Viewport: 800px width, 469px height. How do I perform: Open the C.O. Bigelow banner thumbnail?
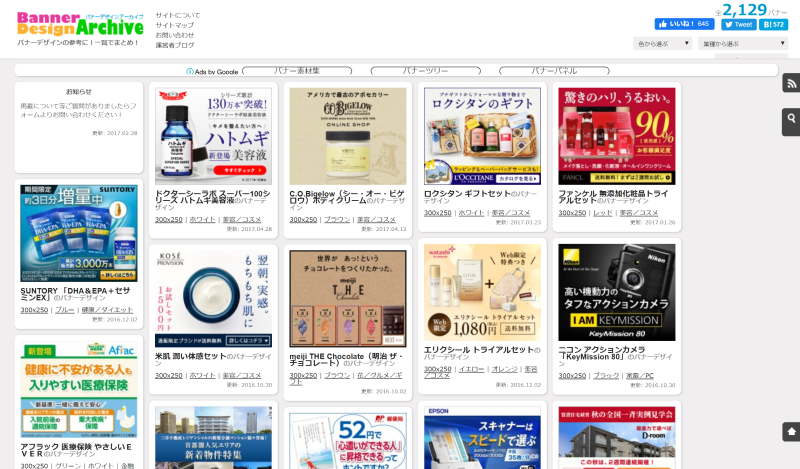click(348, 136)
